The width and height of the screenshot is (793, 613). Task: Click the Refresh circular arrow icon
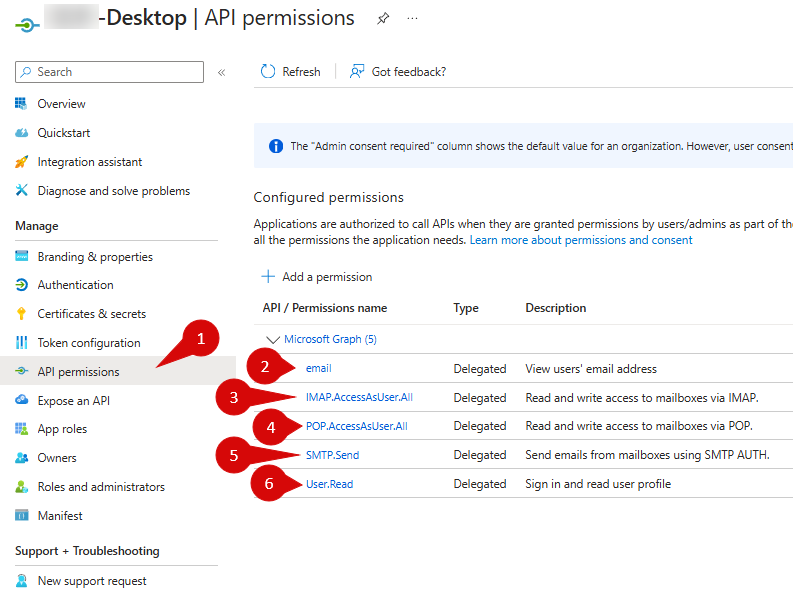click(268, 71)
